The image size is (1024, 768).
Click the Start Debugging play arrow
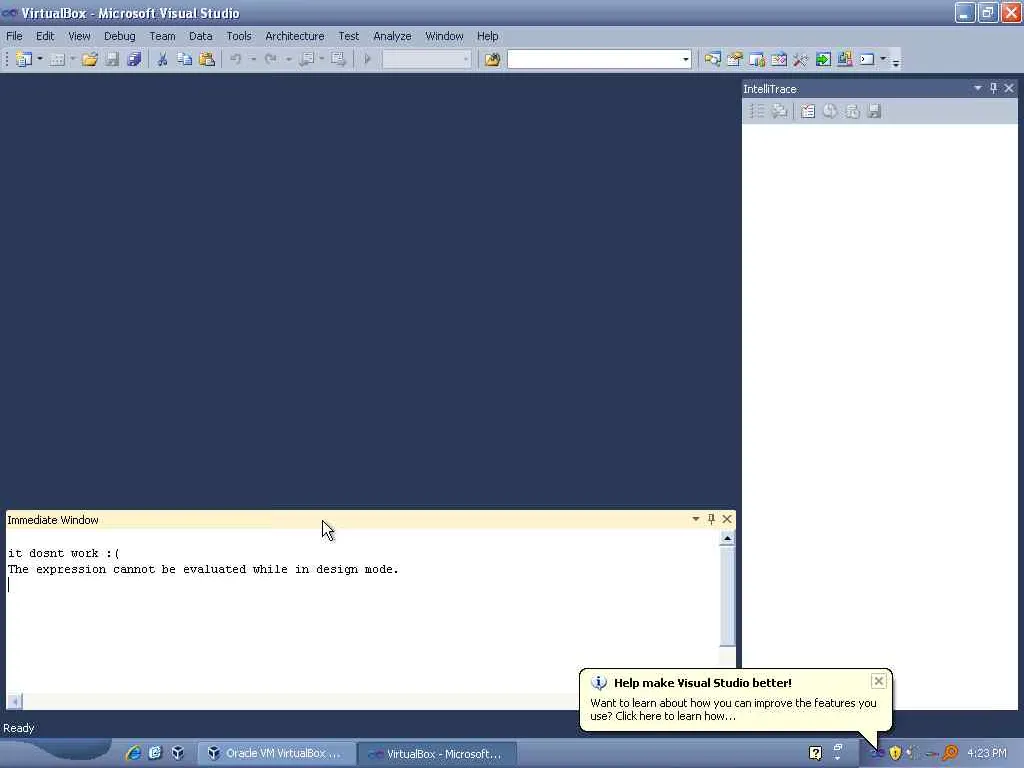367,59
